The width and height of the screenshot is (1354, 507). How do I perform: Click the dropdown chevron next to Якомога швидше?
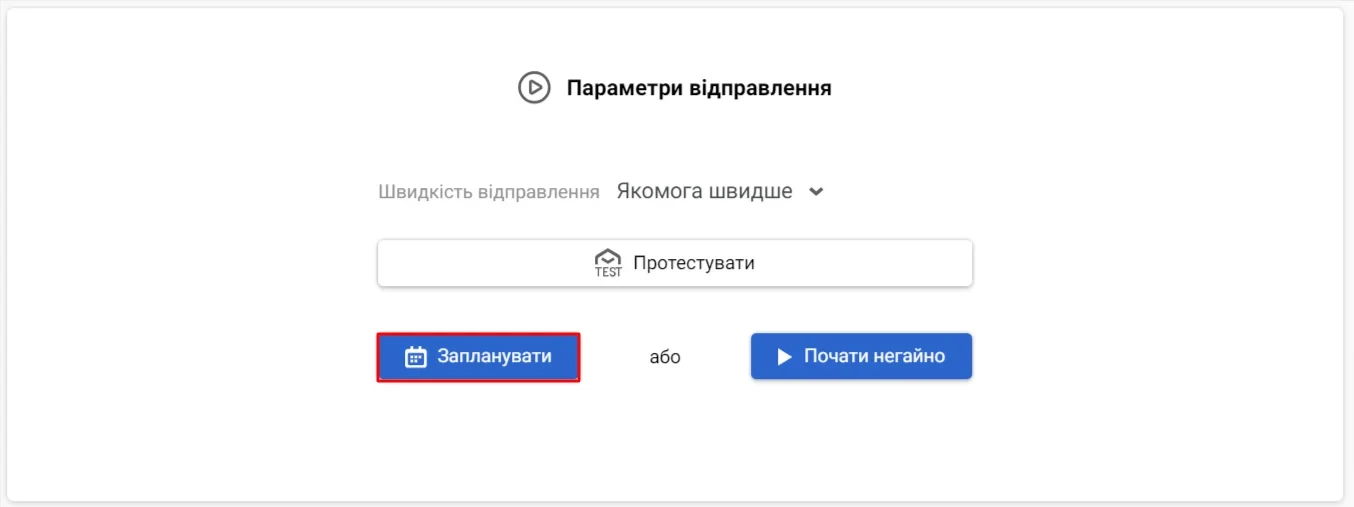coord(816,192)
